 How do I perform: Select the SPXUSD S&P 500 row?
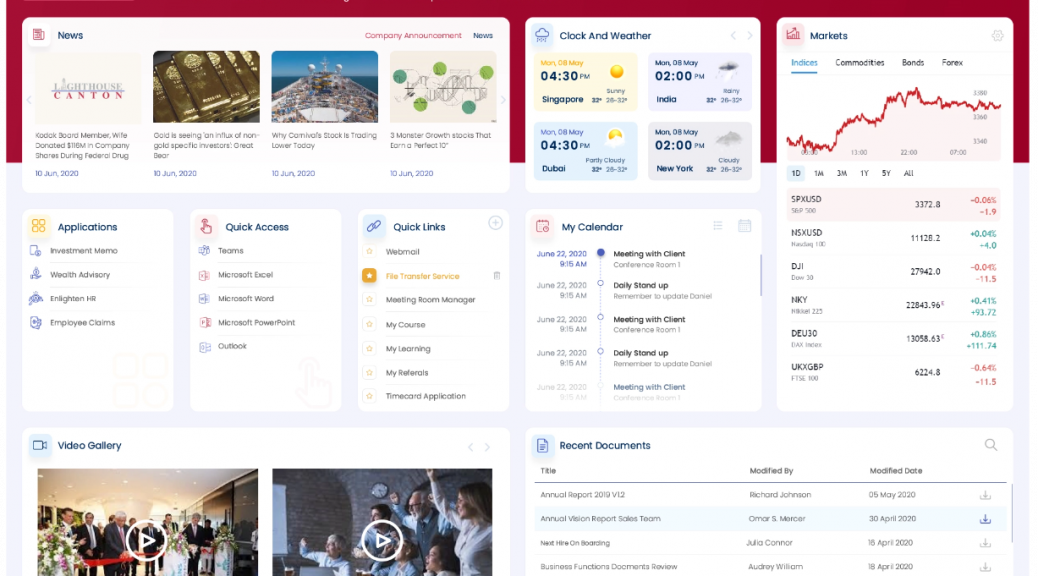tap(893, 205)
